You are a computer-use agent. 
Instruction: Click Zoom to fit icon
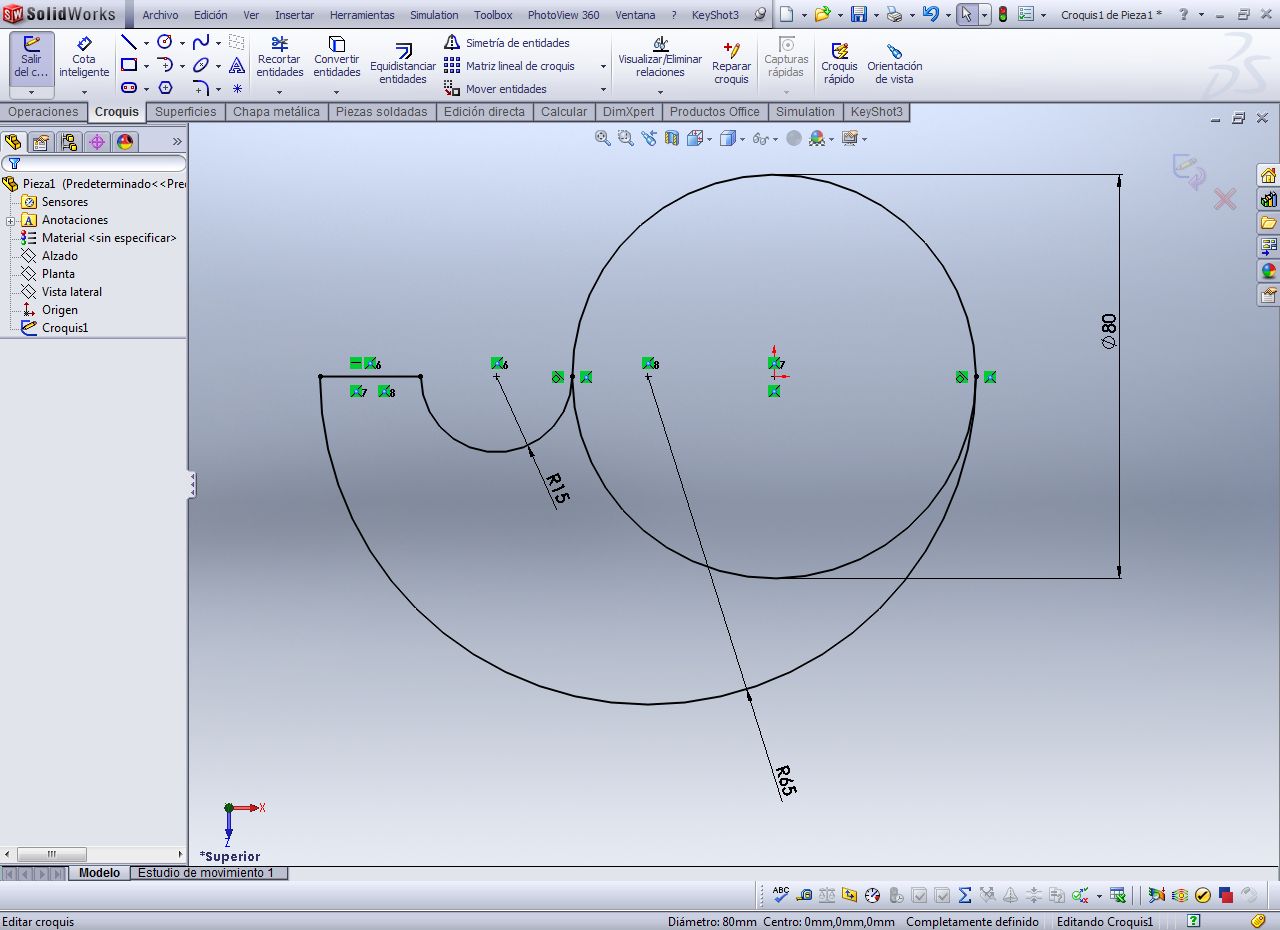coord(602,138)
